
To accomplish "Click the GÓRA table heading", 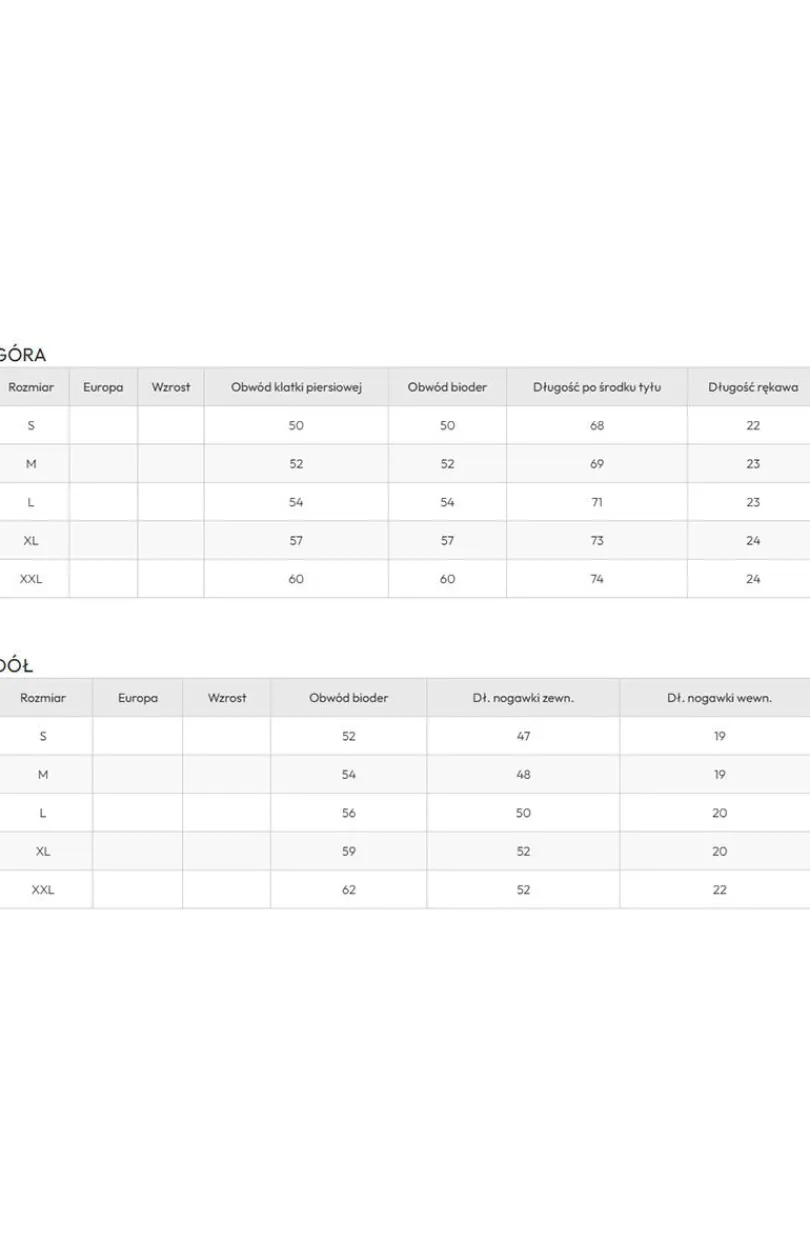I will 22,354.
